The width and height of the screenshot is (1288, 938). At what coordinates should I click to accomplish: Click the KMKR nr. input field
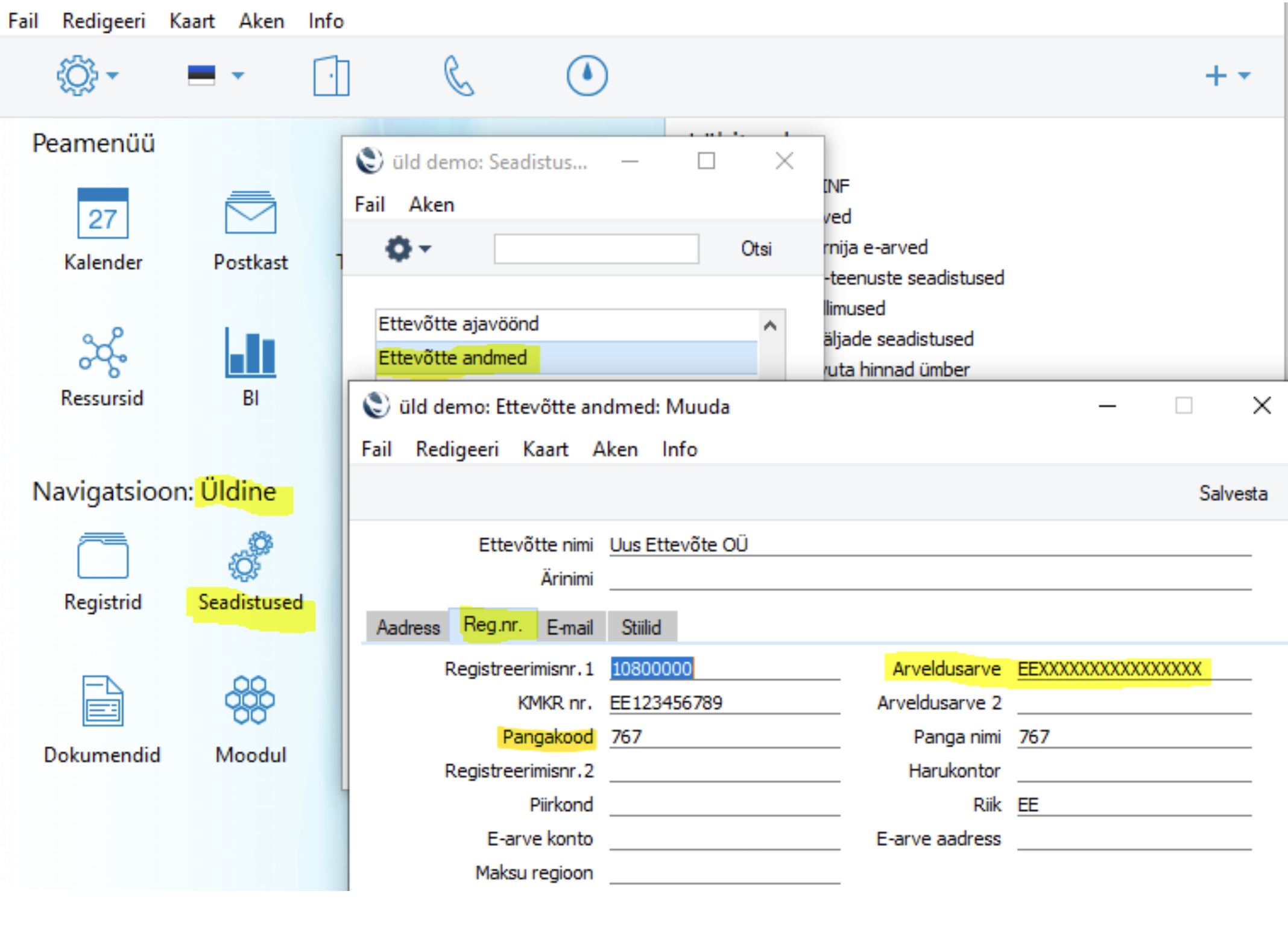tap(724, 703)
